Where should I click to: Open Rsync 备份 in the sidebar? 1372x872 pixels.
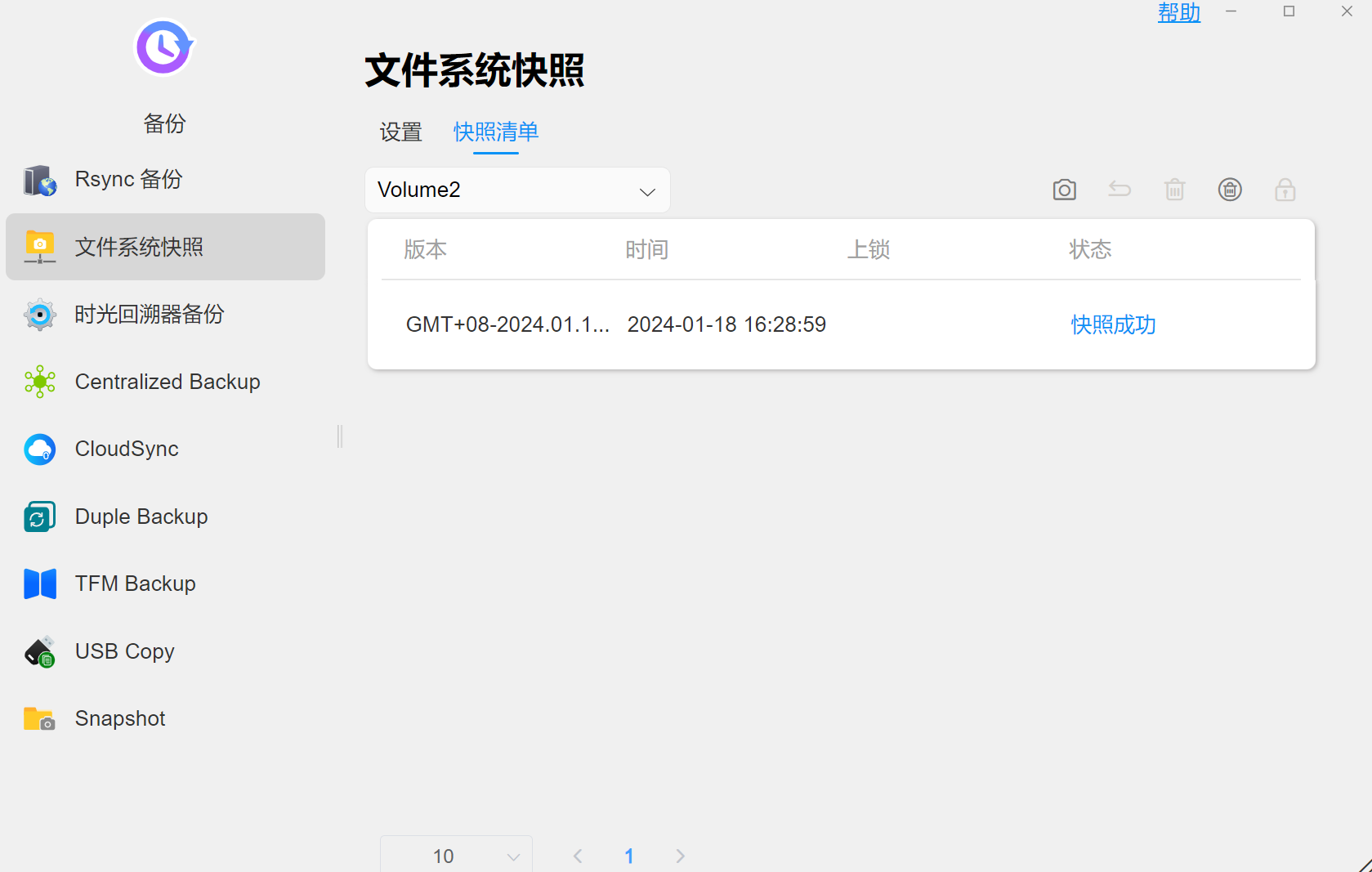coord(128,180)
